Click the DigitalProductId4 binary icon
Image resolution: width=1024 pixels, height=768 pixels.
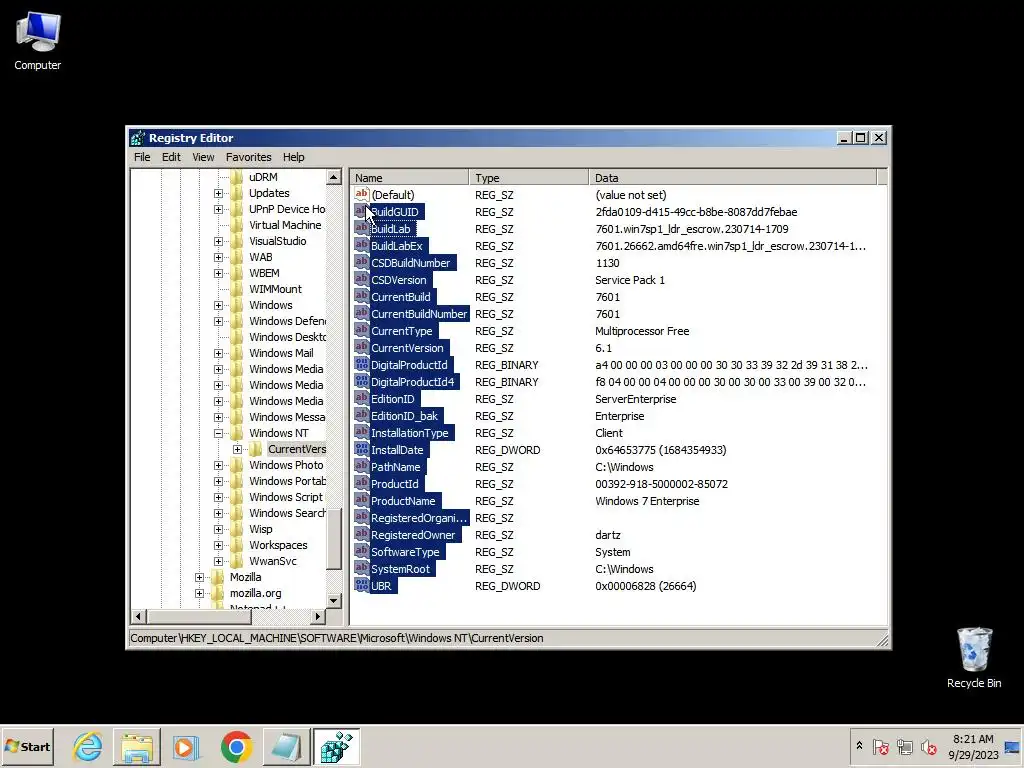tap(361, 381)
